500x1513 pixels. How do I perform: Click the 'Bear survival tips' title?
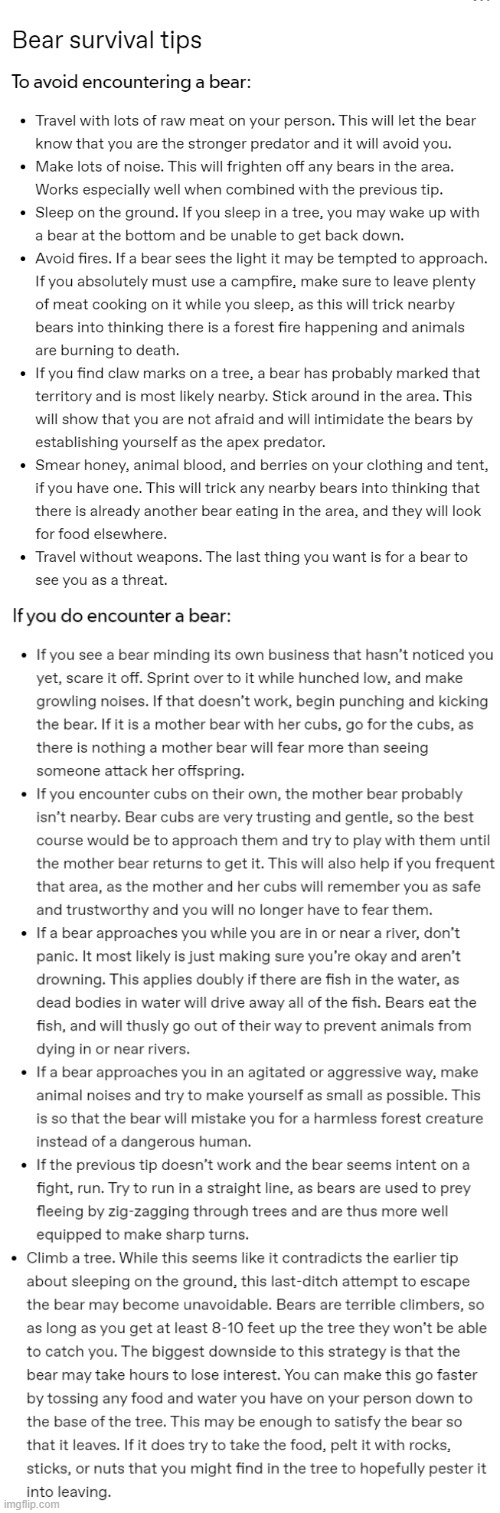coord(107,41)
